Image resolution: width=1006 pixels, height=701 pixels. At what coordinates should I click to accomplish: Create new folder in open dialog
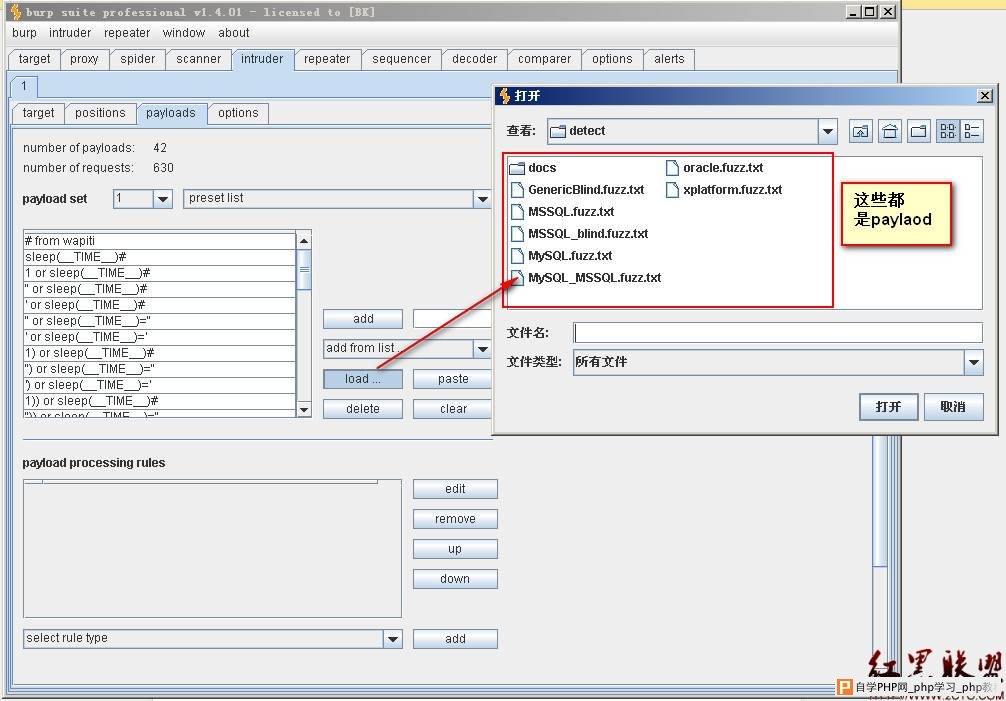tap(919, 131)
